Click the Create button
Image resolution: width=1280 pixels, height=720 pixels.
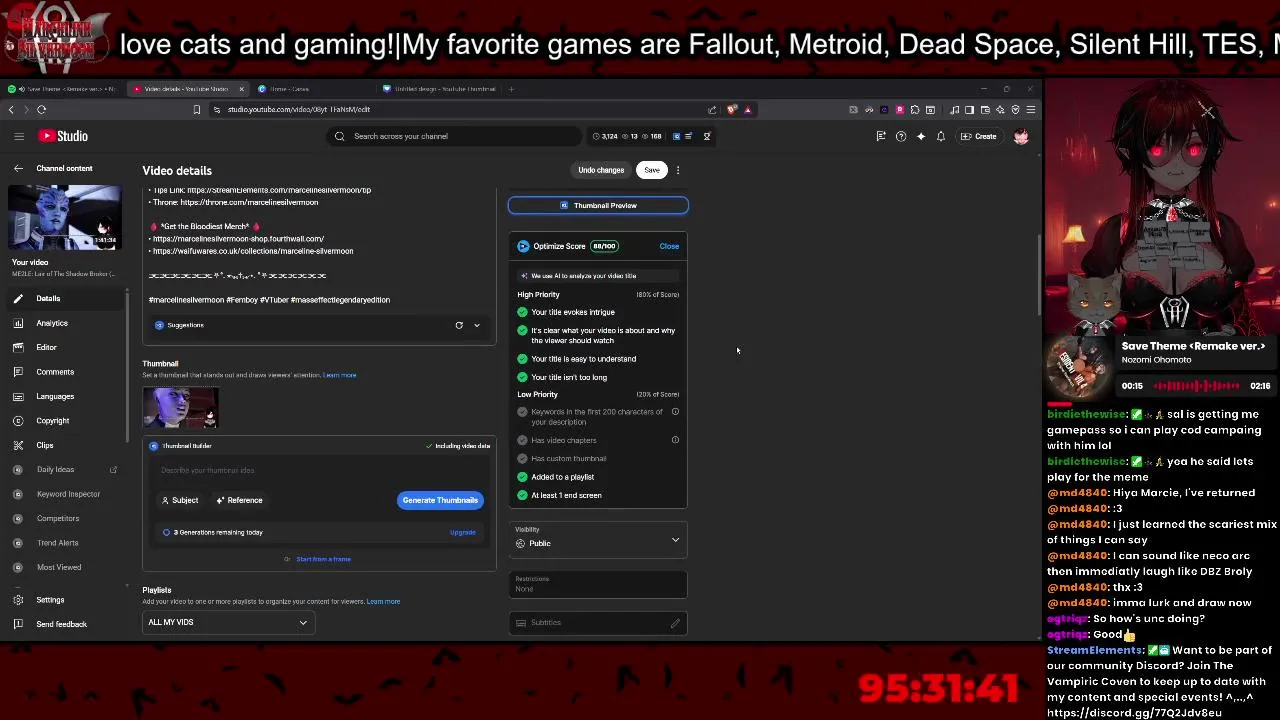[x=979, y=136]
